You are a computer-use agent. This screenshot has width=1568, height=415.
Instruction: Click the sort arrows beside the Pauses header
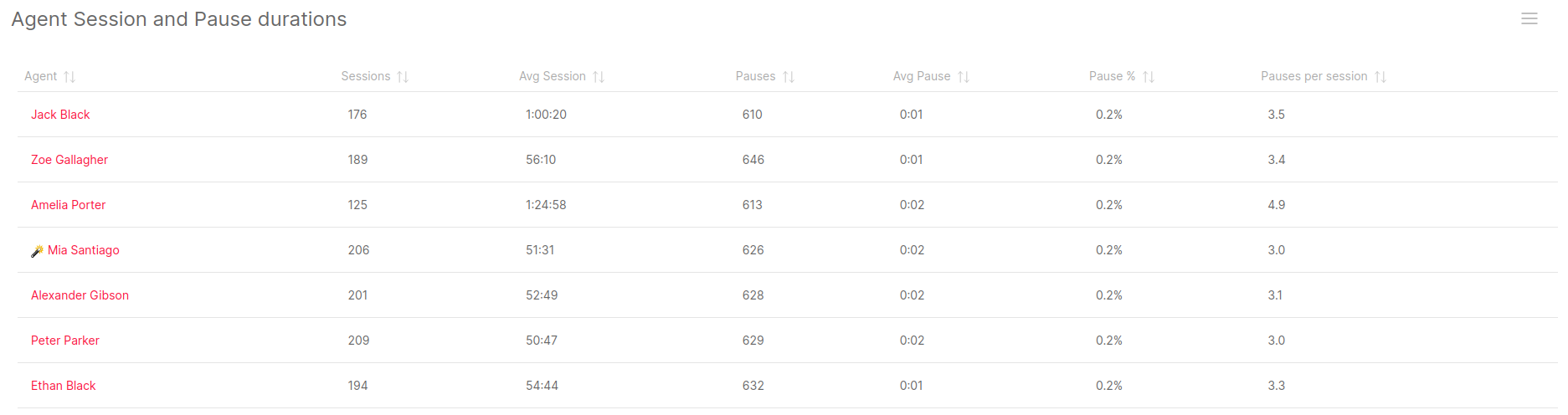point(789,77)
